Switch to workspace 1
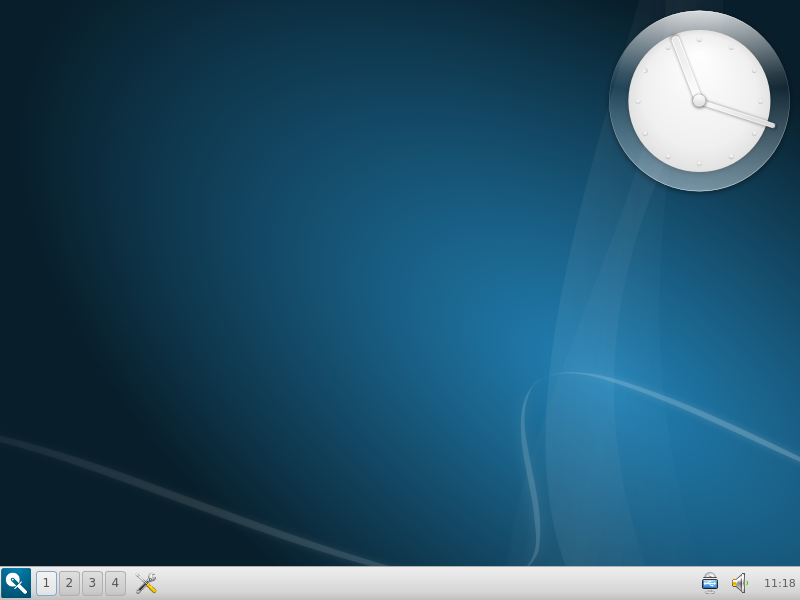 click(x=46, y=583)
